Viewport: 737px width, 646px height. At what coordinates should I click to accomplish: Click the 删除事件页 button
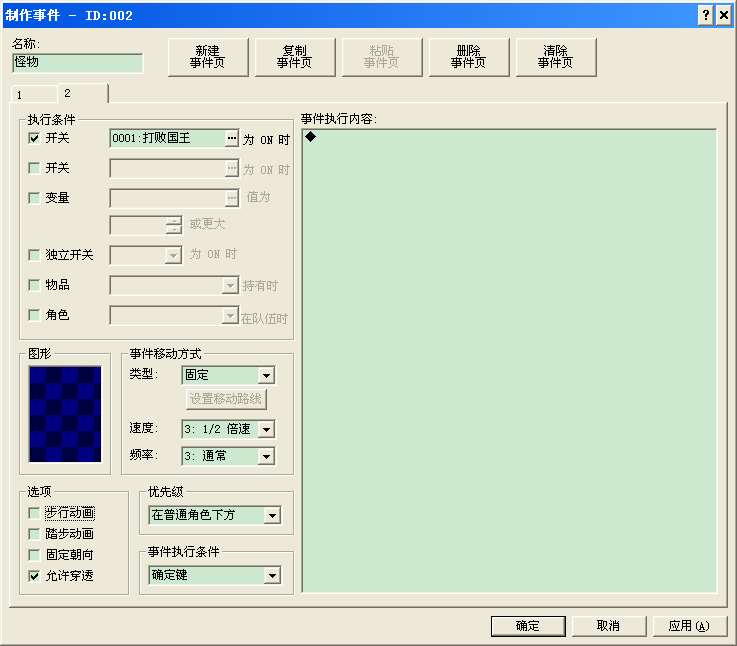(469, 57)
